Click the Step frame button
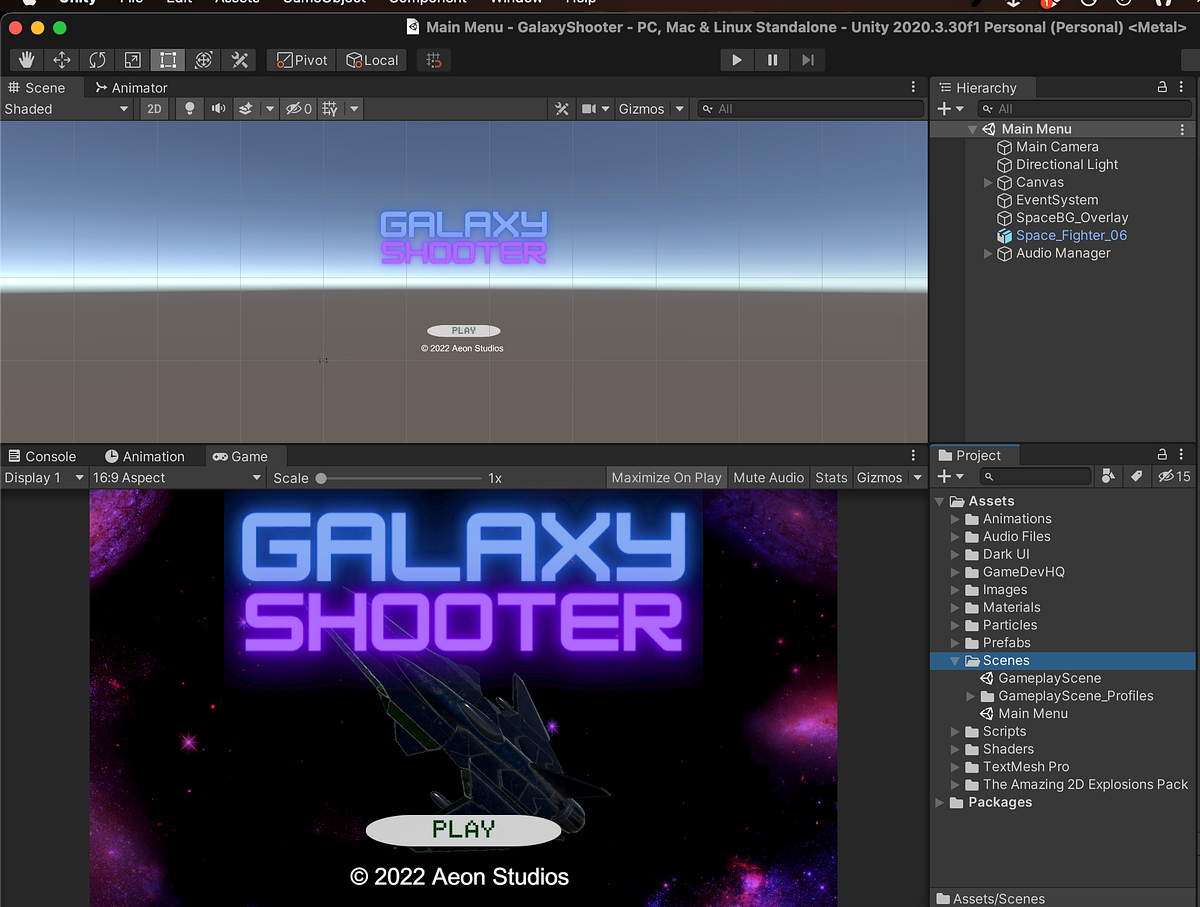The height and width of the screenshot is (907, 1200). pos(807,60)
